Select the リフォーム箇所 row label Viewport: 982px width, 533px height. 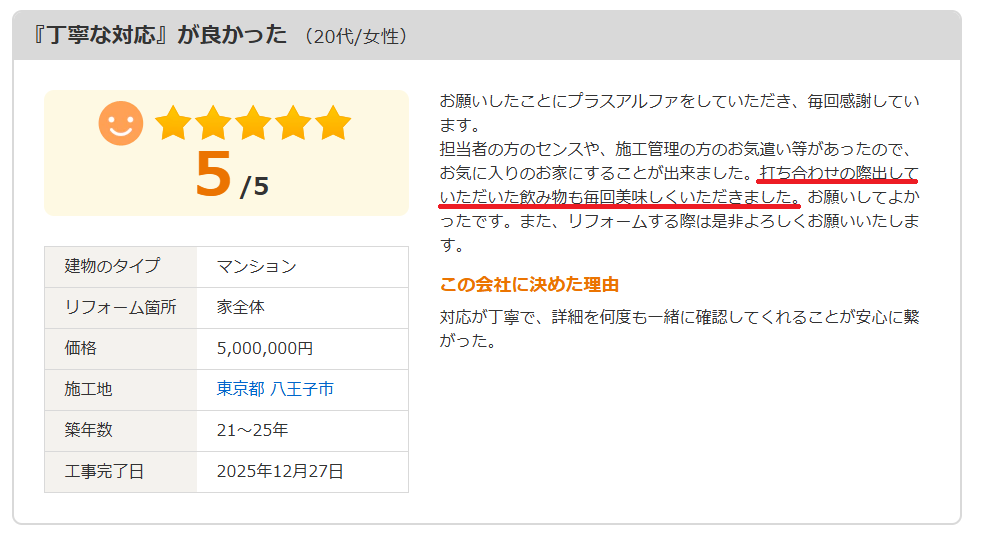120,307
